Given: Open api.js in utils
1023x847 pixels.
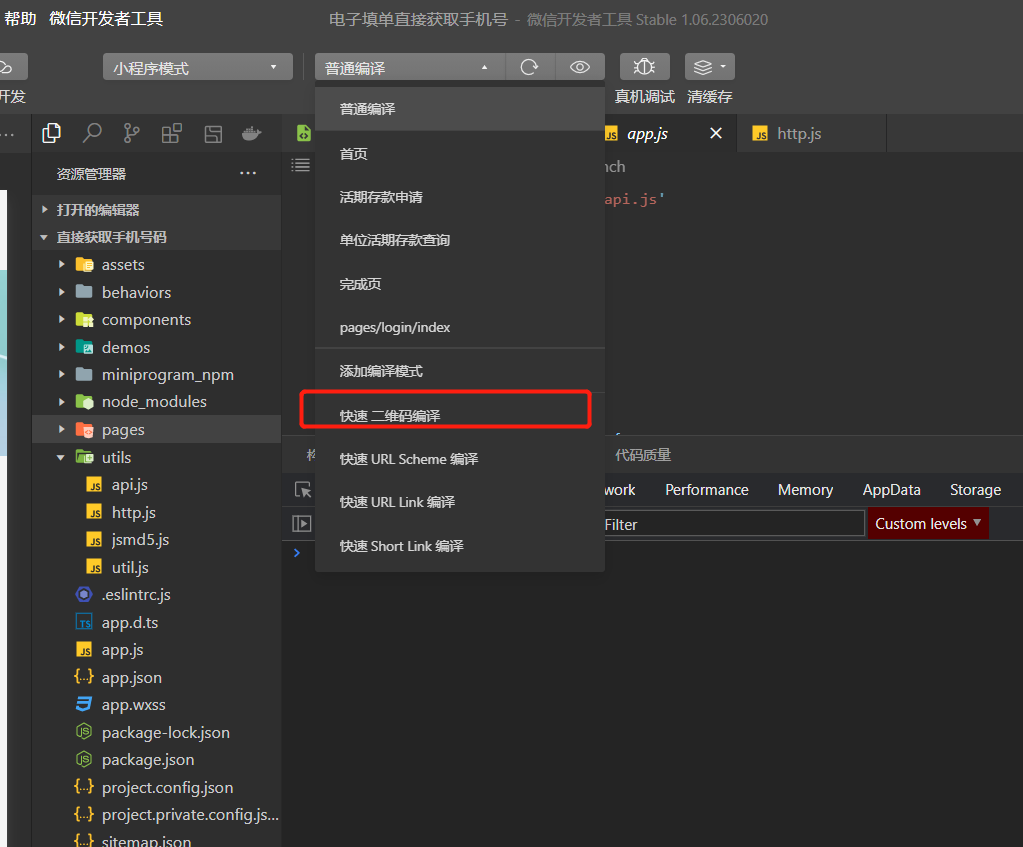Looking at the screenshot, I should 157,485.
